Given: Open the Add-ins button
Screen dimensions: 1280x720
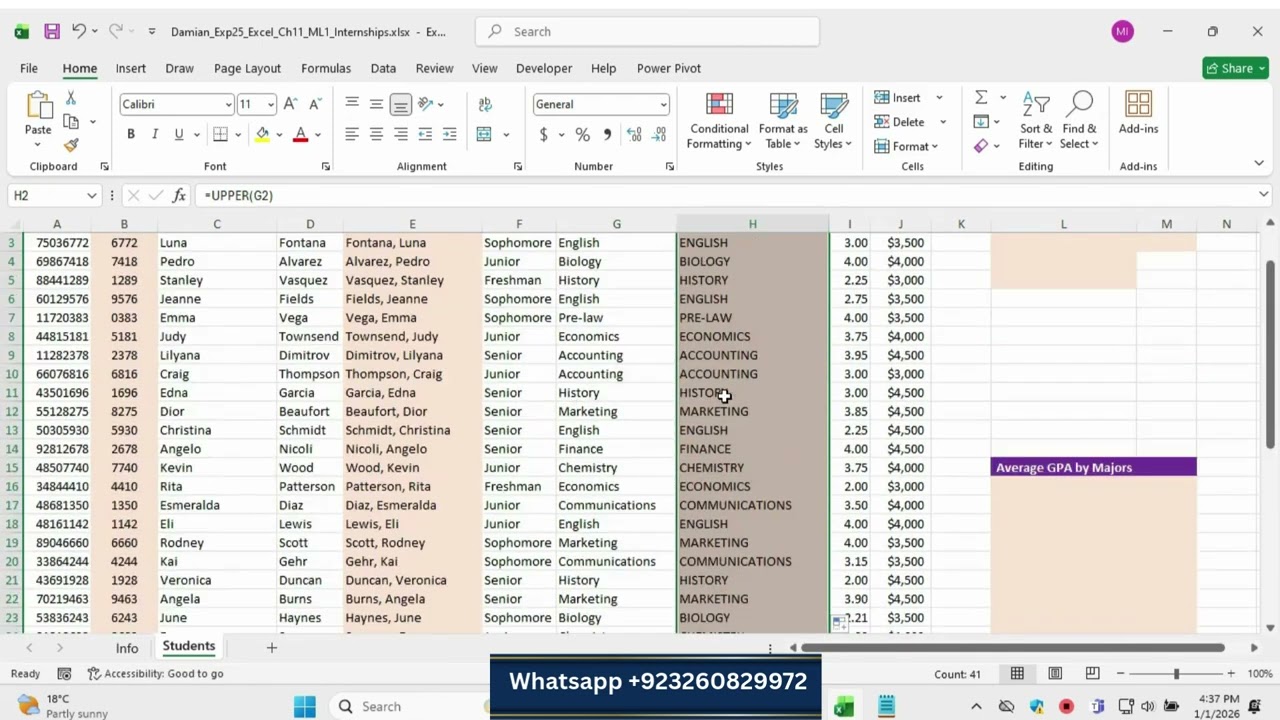Looking at the screenshot, I should [x=1138, y=113].
